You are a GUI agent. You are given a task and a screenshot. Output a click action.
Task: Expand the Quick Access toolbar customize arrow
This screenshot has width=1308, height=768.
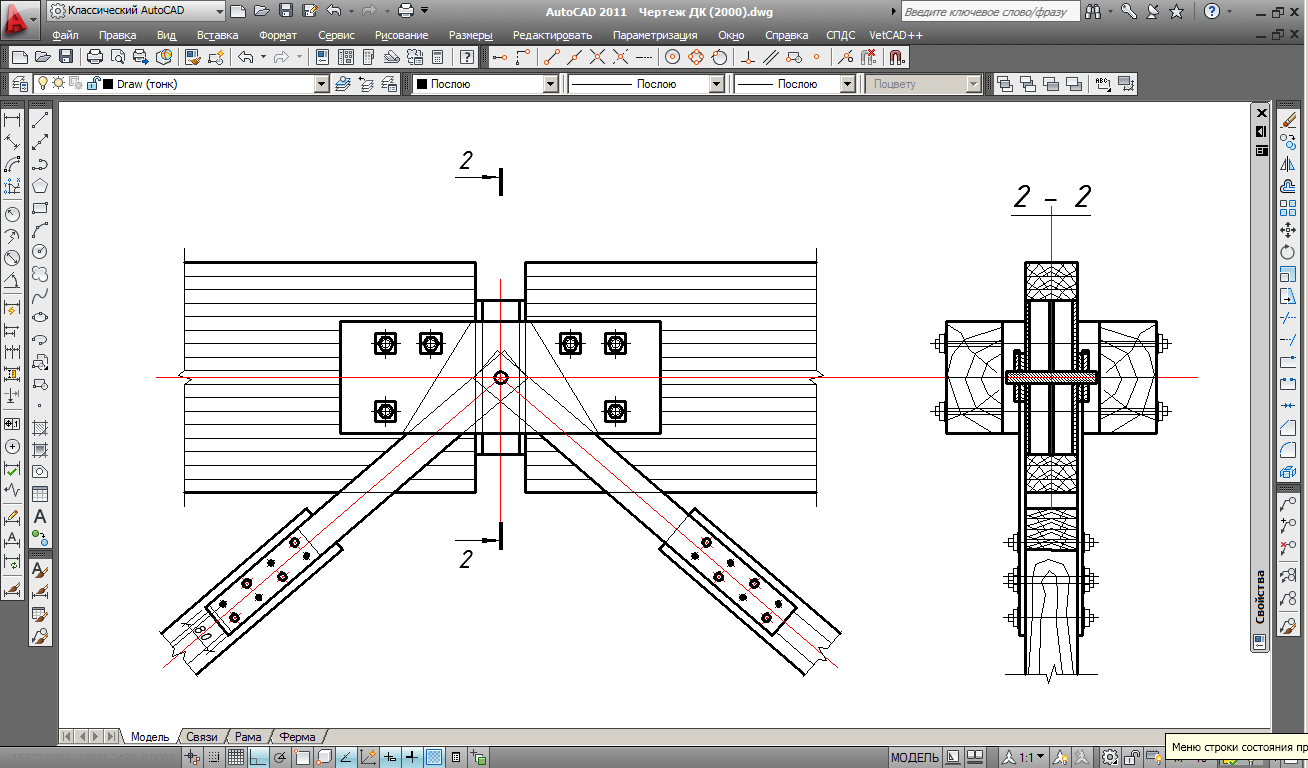425,11
